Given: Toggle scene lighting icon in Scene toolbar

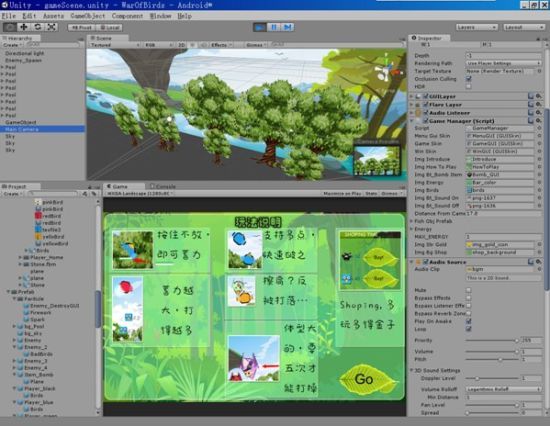Looking at the screenshot, I should [x=192, y=45].
